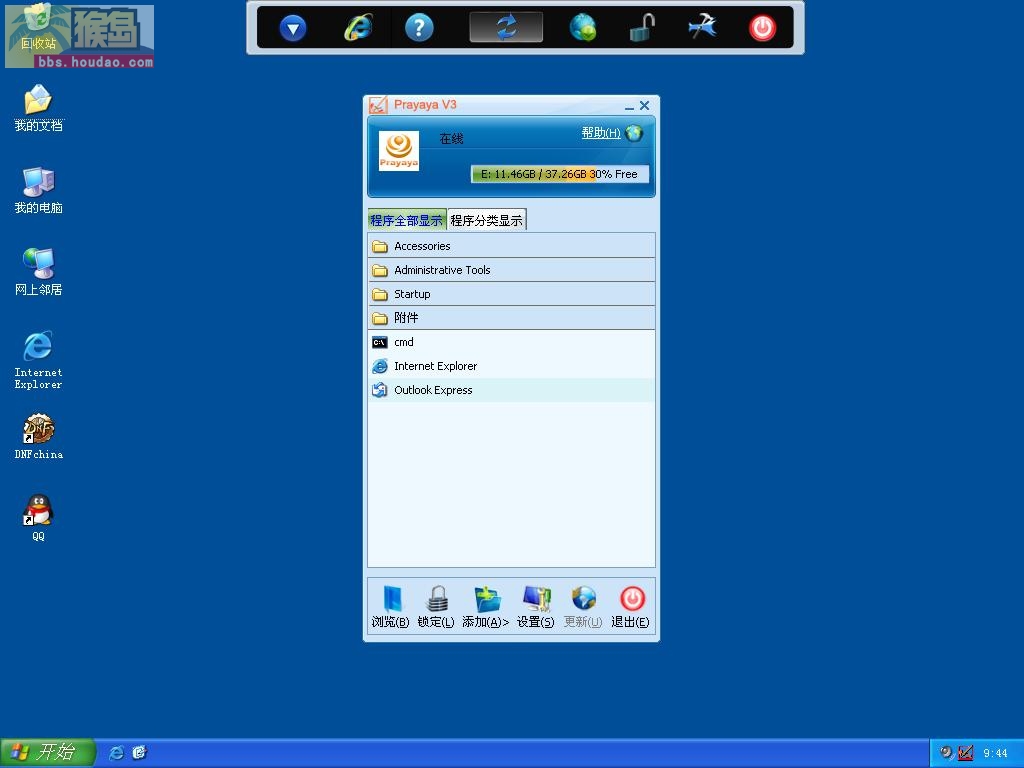Select the 我的电脑 desktop icon

[x=38, y=190]
